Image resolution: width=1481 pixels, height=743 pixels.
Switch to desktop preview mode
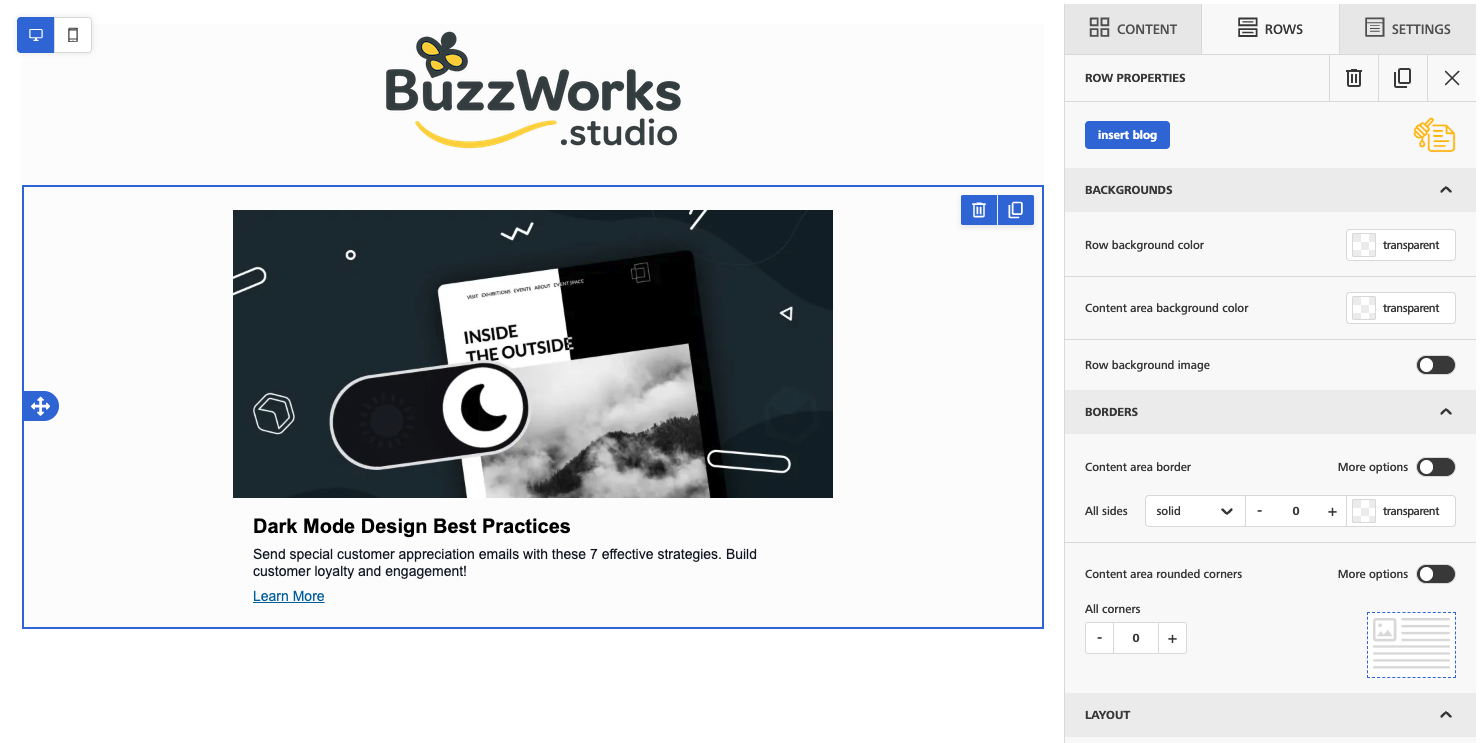35,34
